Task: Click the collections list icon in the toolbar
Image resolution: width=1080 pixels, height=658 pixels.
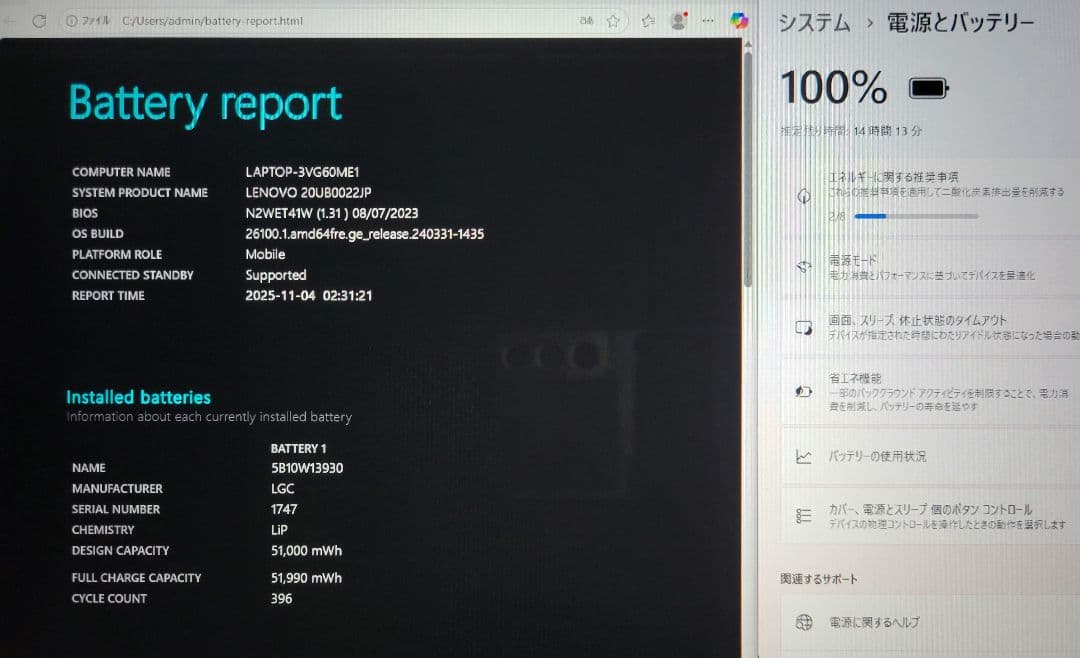Action: coord(647,20)
